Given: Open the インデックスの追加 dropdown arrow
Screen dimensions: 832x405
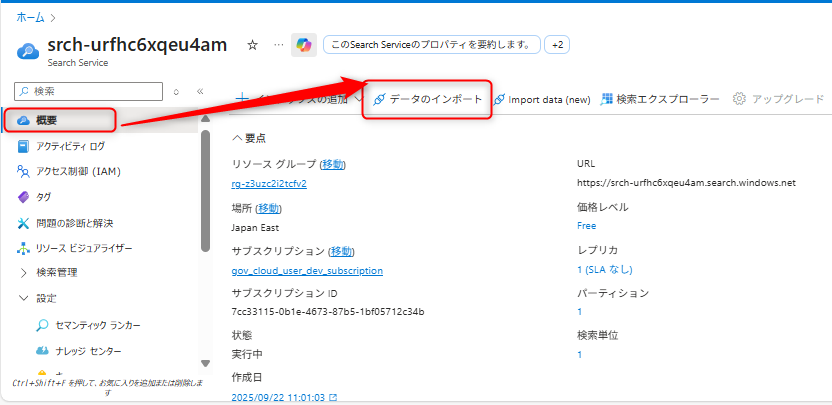Looking at the screenshot, I should [x=358, y=99].
